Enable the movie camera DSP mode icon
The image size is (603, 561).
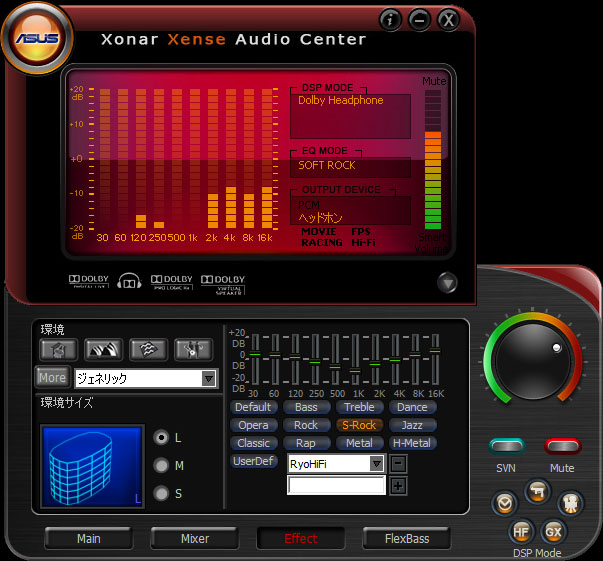point(571,503)
